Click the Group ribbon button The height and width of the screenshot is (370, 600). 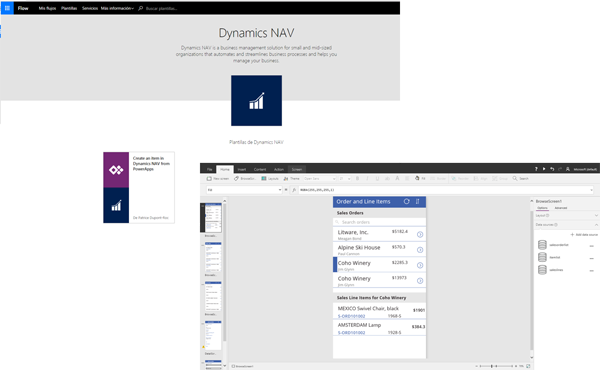[x=500, y=179]
